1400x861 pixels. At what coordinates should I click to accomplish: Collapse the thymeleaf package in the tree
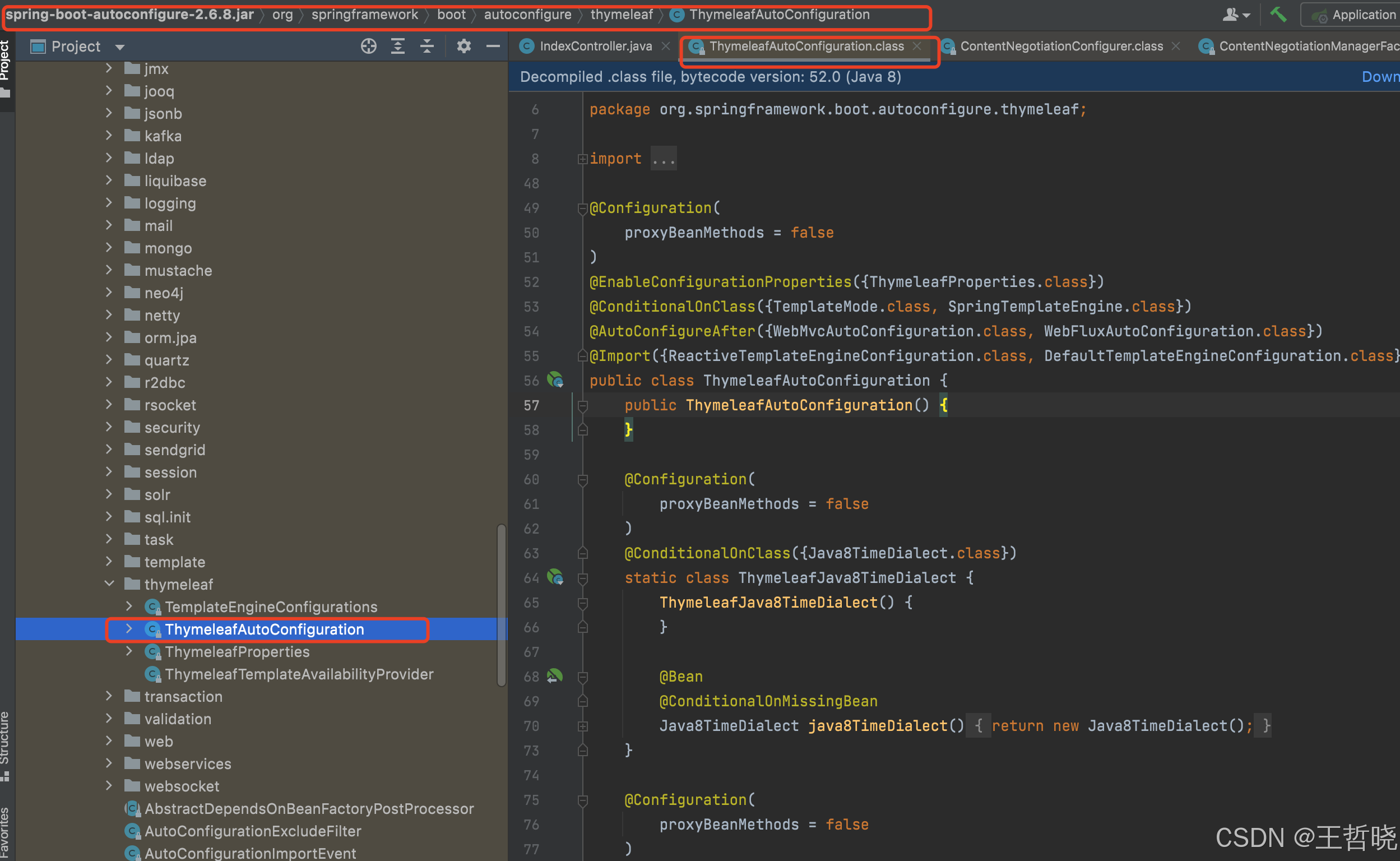click(109, 584)
